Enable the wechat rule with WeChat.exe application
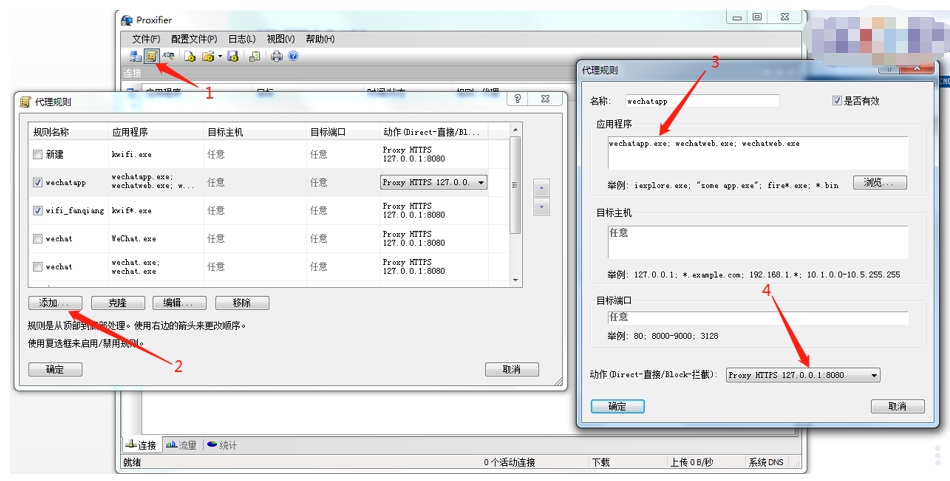The height and width of the screenshot is (481, 950). 38,238
